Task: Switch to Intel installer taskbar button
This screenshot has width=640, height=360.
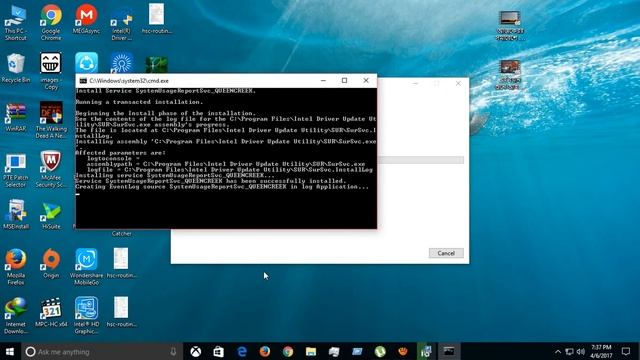Action: tap(426, 351)
